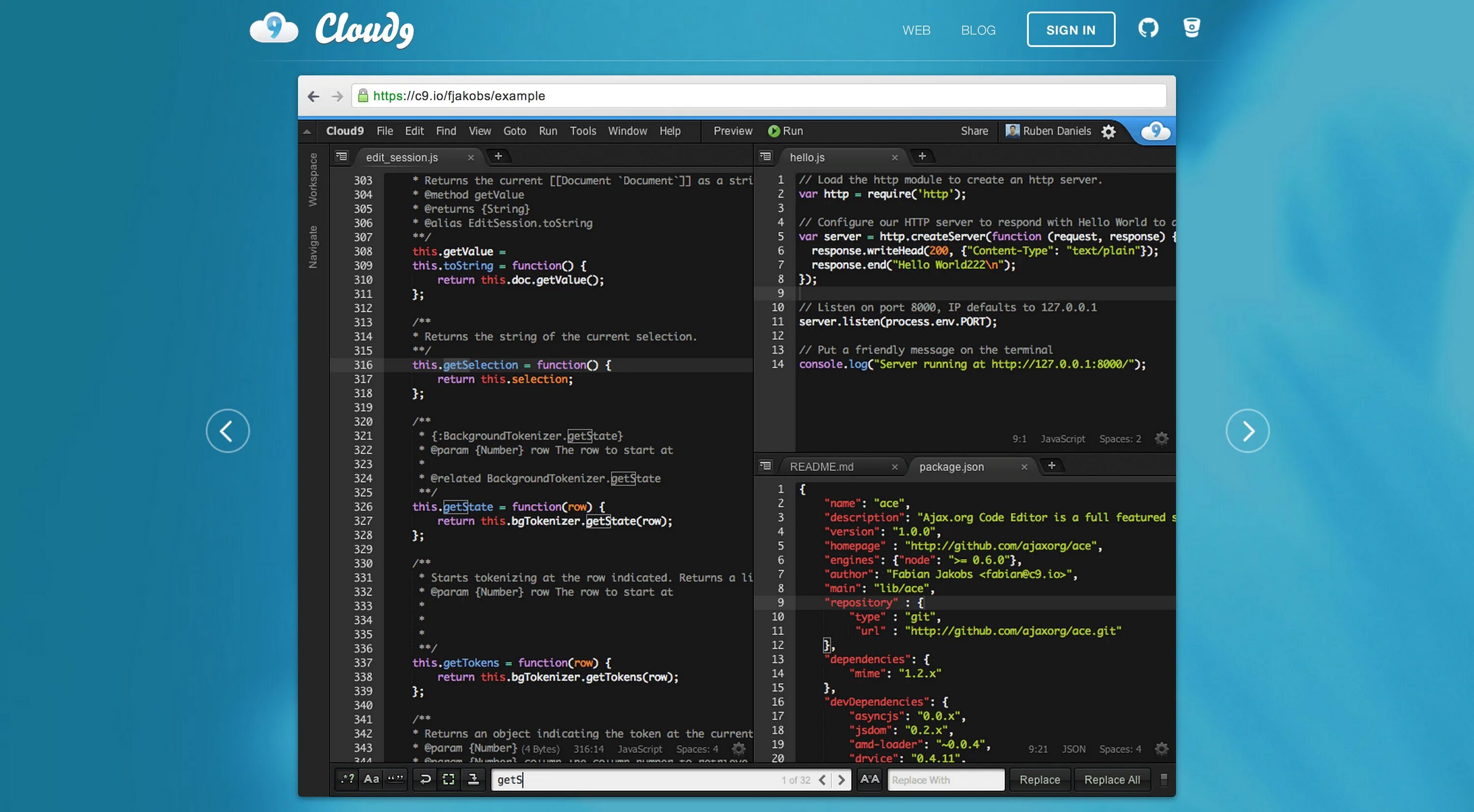Click the GitHub icon in top navigation
1474x812 pixels.
1148,28
